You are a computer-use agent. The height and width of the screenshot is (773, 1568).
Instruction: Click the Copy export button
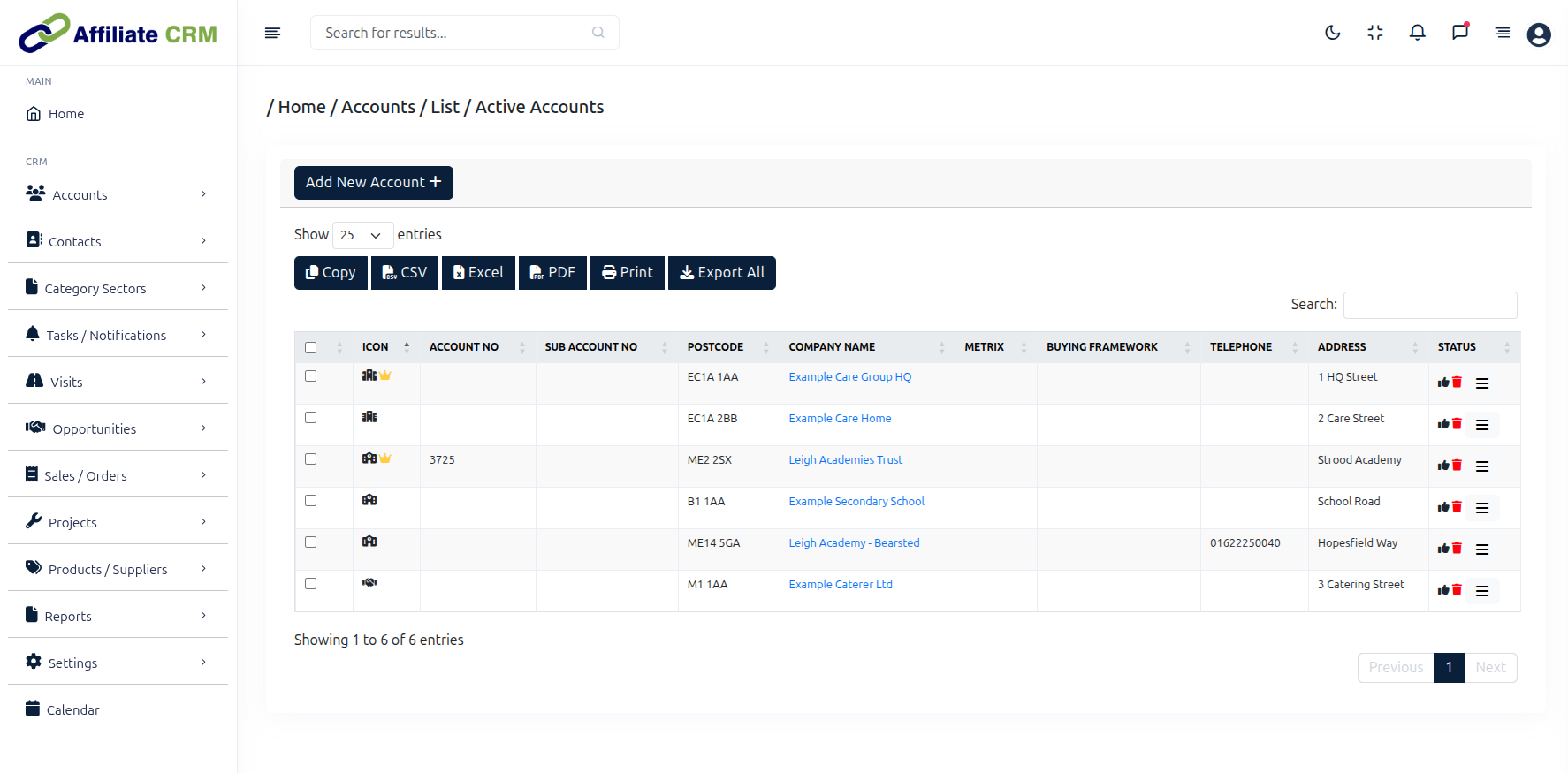(331, 273)
